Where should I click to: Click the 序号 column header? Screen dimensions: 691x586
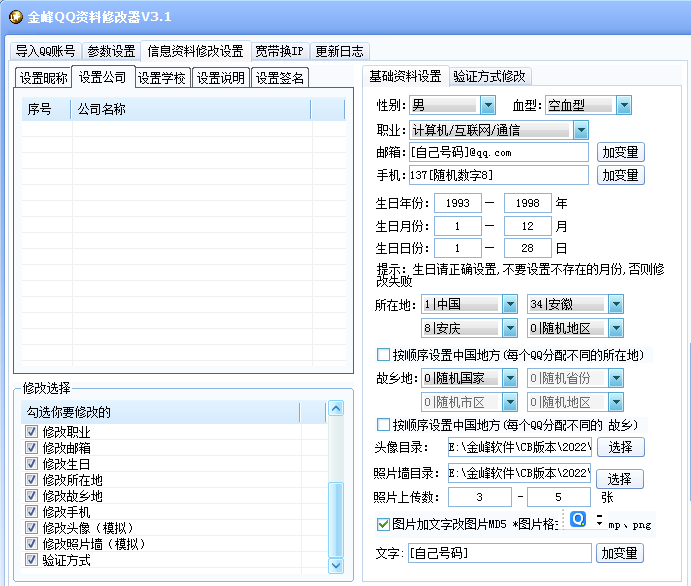pos(46,109)
